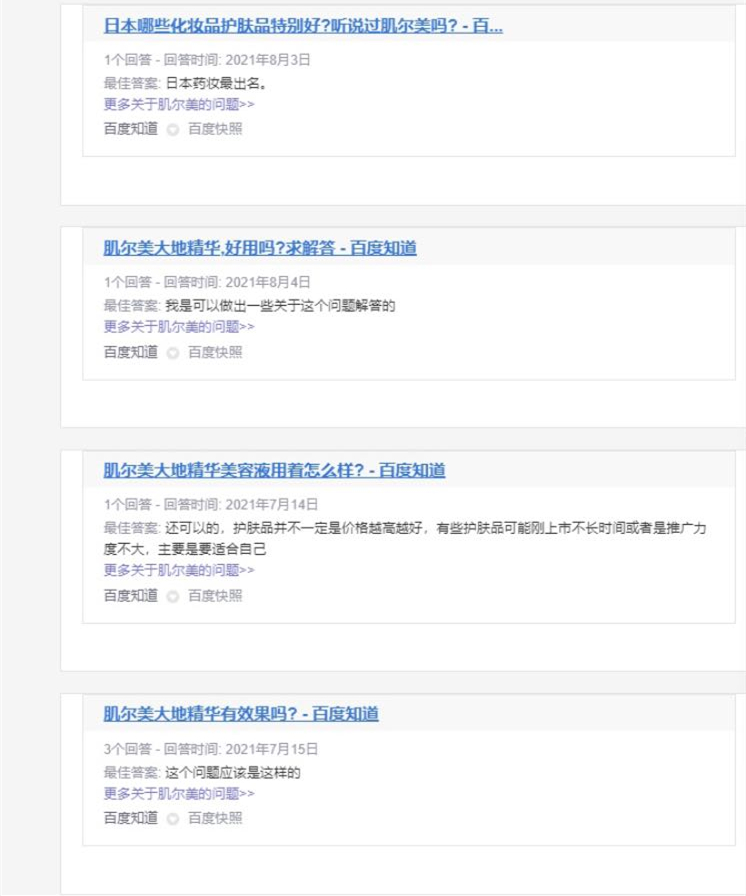
Task: Open the 日本哪些化妆品护肤品特别好 result title
Action: tap(303, 25)
